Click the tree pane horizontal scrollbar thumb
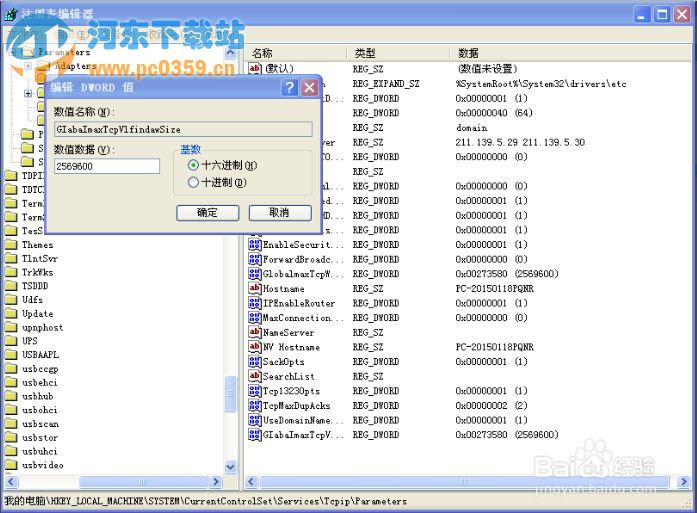This screenshot has width=697, height=513. (x=143, y=481)
